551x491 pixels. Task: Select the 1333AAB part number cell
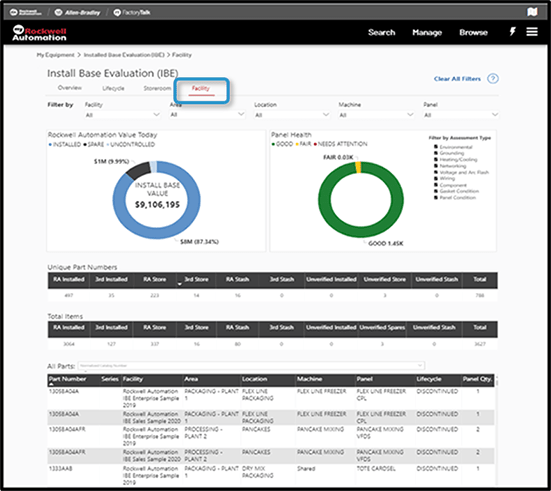point(60,469)
